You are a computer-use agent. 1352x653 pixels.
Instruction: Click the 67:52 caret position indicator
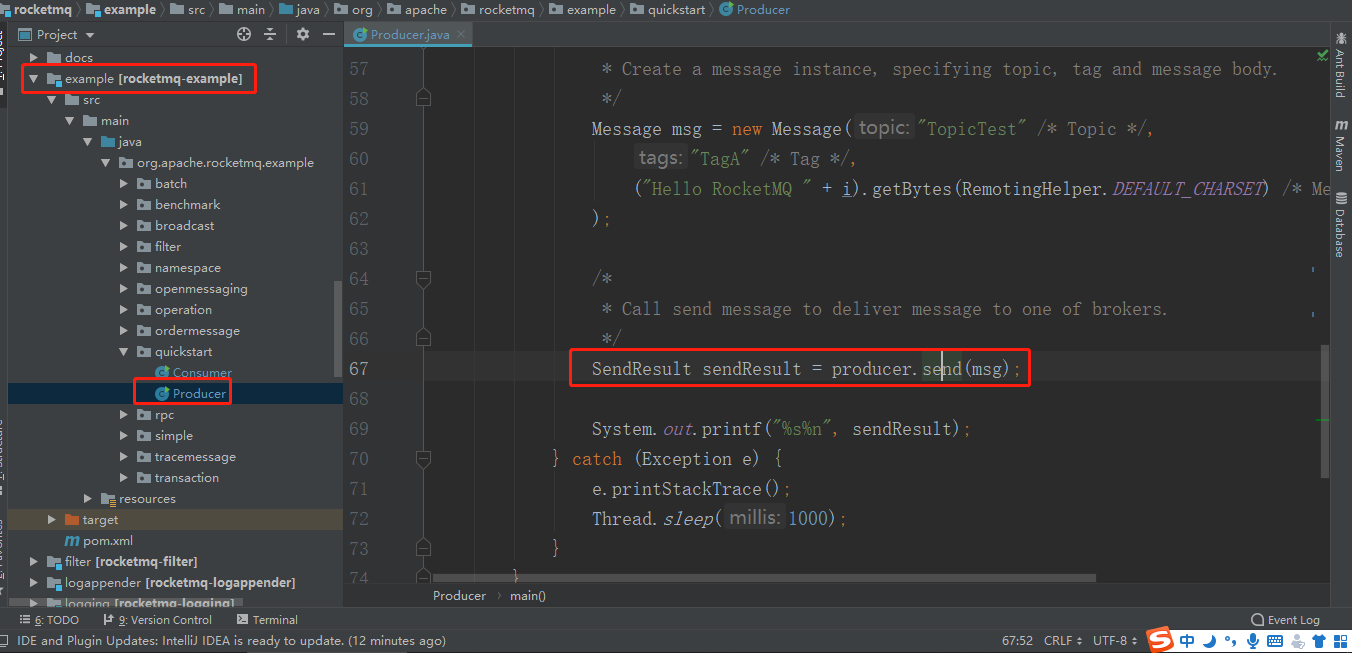coord(1018,641)
